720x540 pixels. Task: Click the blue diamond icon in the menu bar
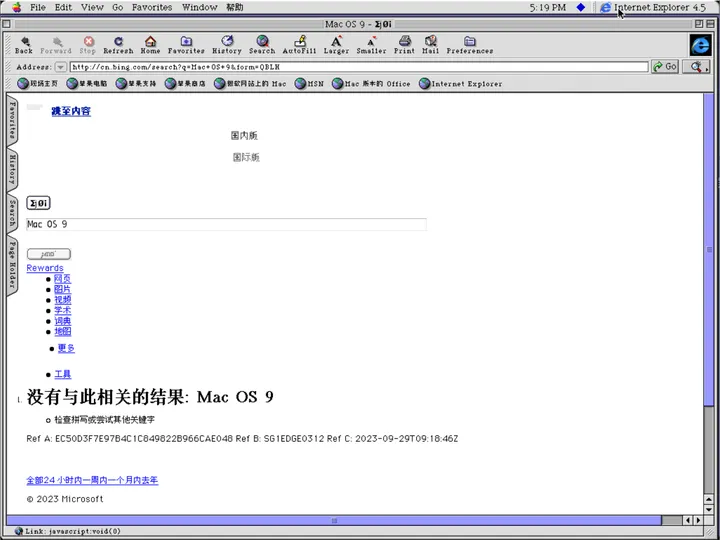tap(581, 7)
